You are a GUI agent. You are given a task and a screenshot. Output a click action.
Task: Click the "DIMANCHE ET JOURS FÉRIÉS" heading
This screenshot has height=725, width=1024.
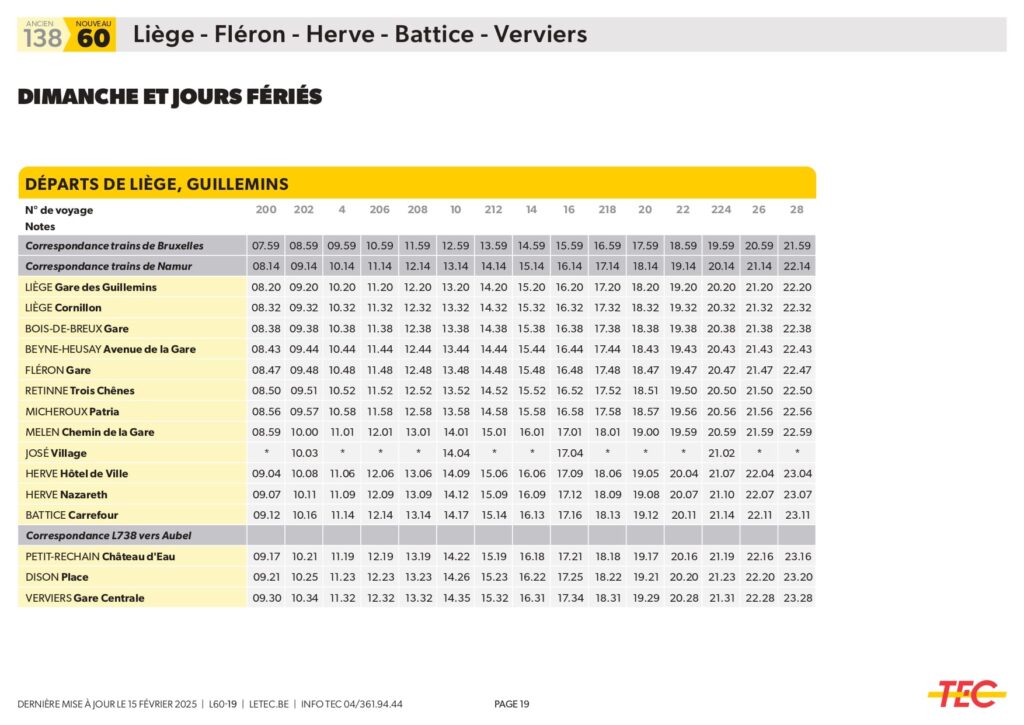[170, 97]
